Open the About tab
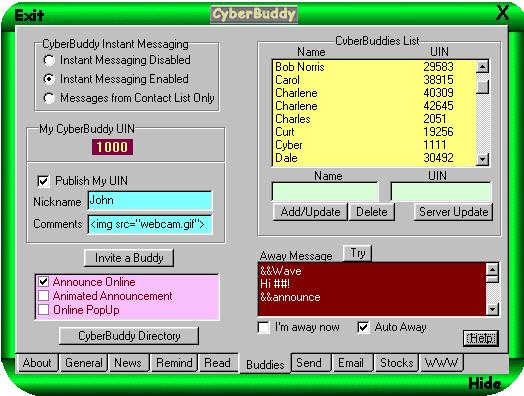The width and height of the screenshot is (524, 396). pyautogui.click(x=37, y=363)
